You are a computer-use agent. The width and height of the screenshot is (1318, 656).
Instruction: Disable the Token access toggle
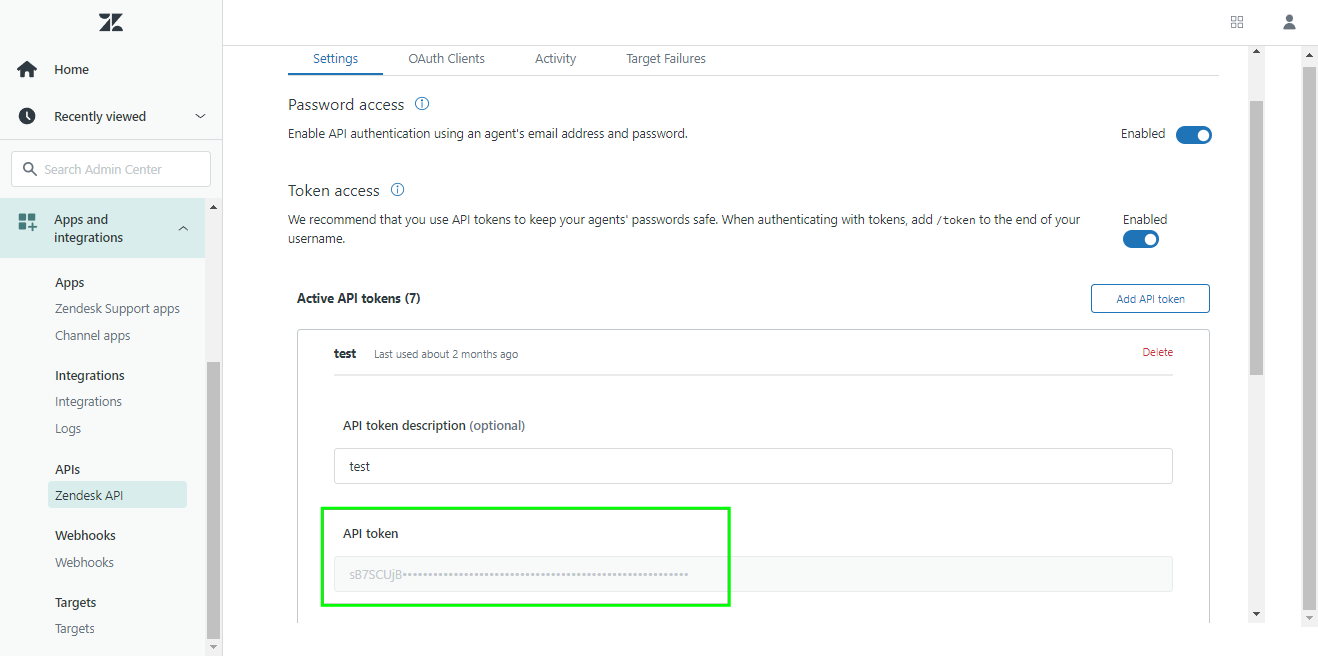click(x=1141, y=239)
